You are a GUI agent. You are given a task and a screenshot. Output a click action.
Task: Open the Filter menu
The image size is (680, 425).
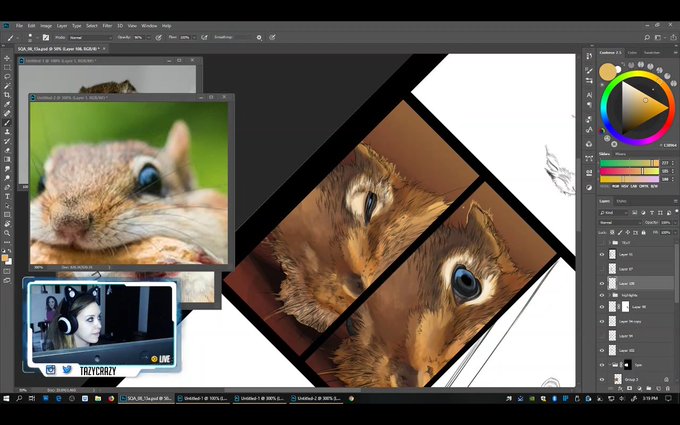click(x=107, y=26)
